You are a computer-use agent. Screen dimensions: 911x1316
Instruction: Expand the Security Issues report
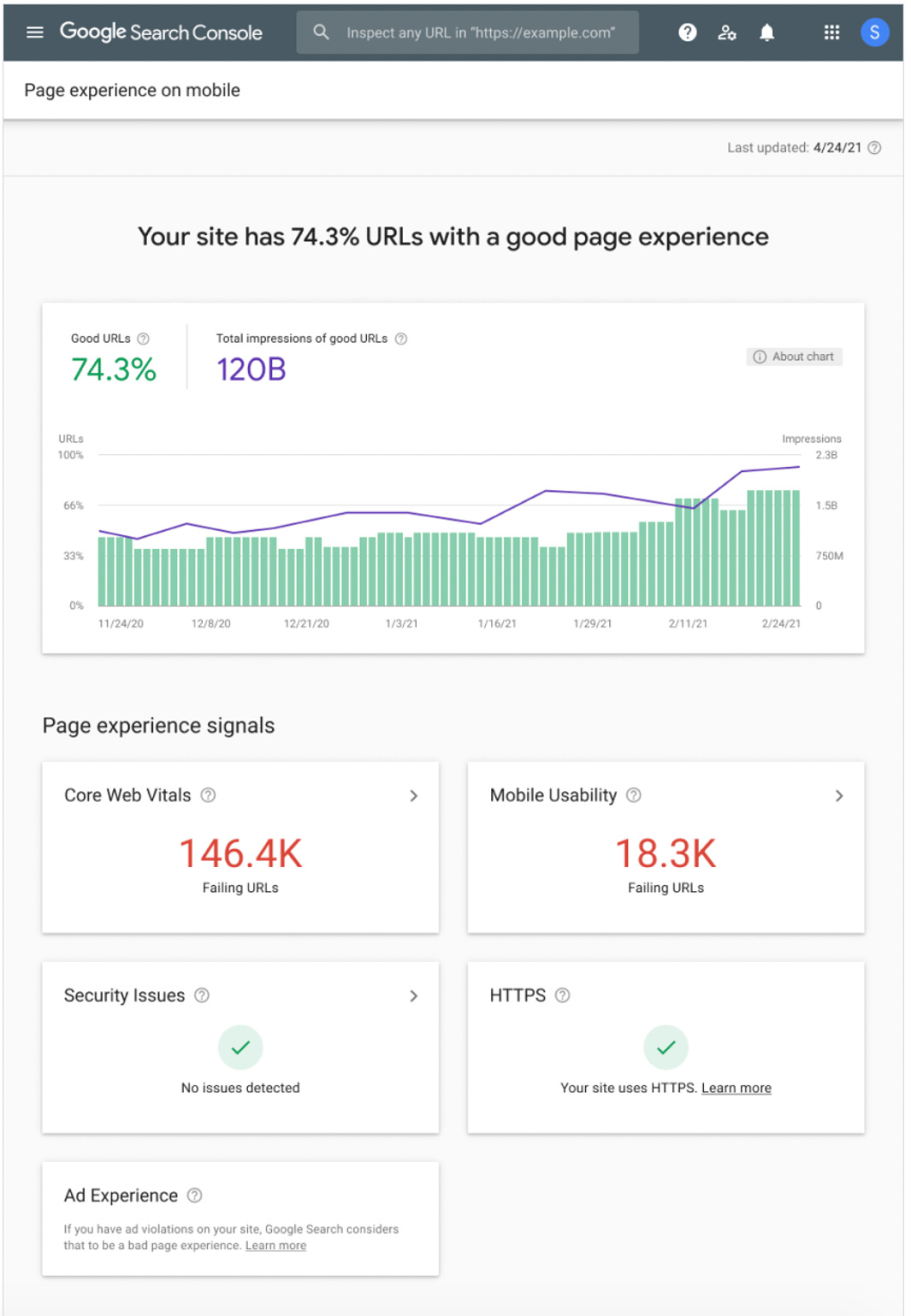[x=414, y=996]
